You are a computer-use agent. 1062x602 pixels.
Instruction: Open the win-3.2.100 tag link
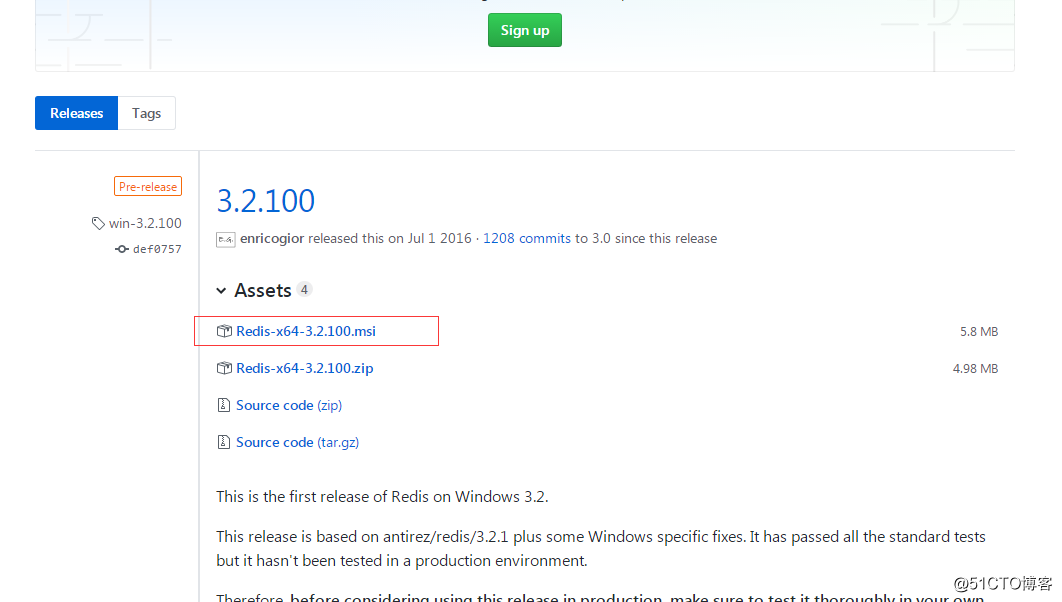click(x=145, y=223)
